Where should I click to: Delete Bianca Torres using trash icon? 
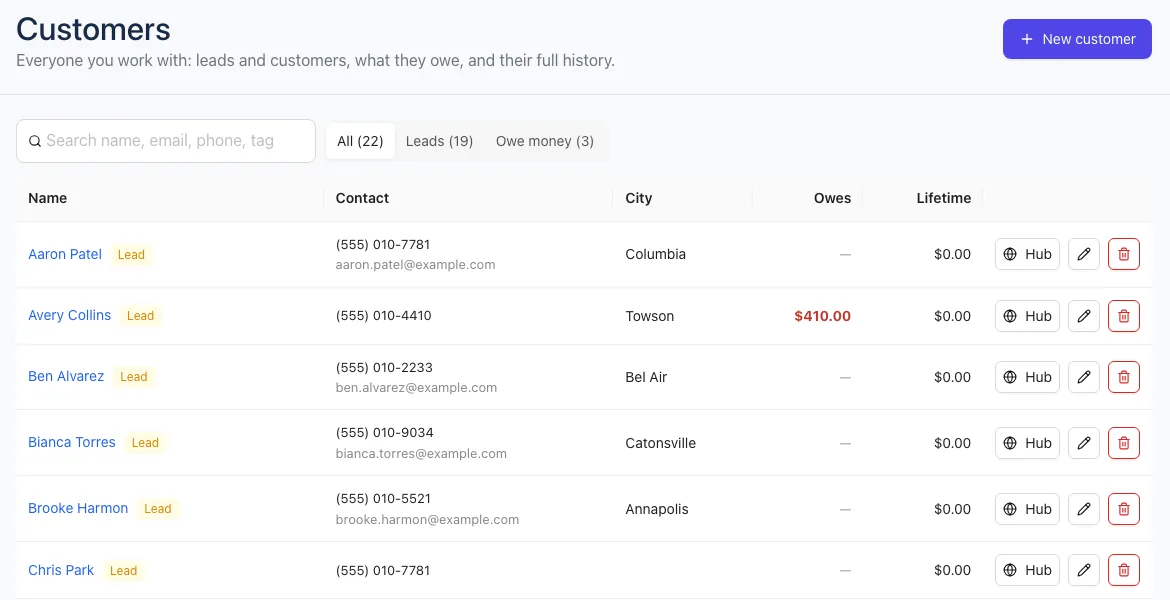[x=1124, y=443]
